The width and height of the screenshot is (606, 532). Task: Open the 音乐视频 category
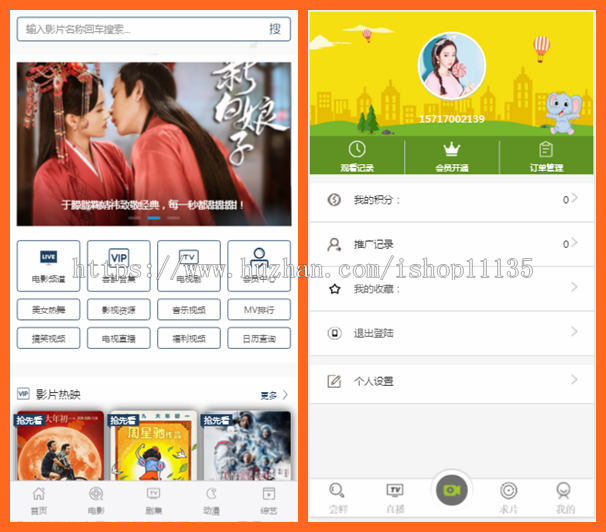tap(189, 309)
